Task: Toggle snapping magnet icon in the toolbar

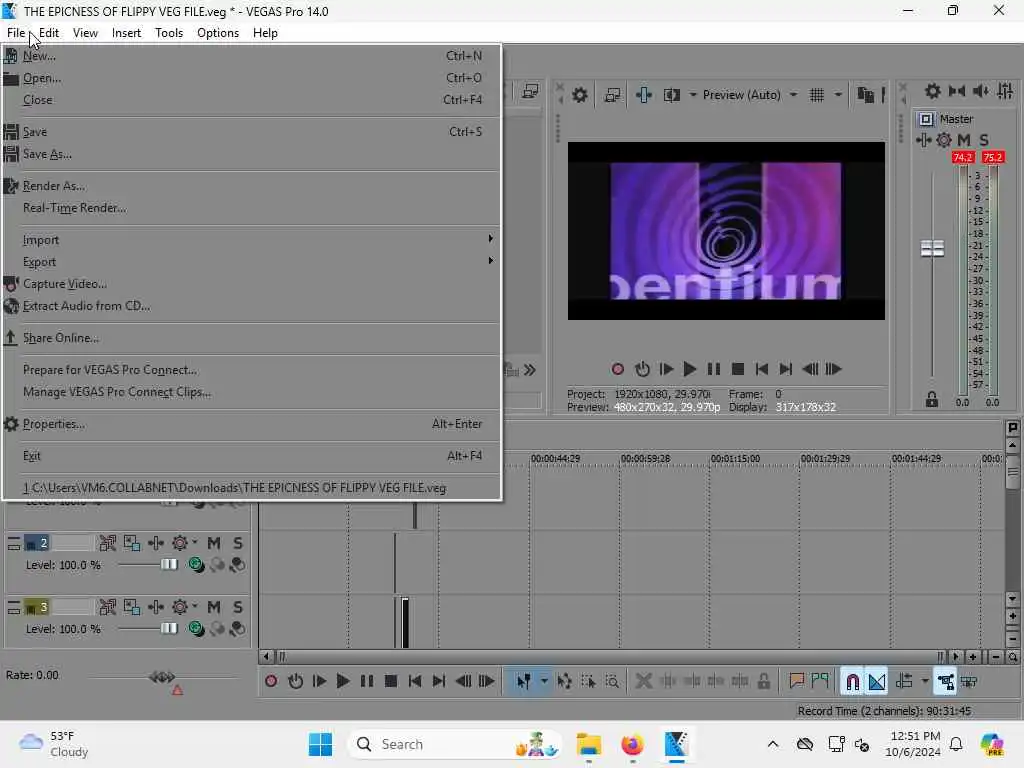Action: 852,682
